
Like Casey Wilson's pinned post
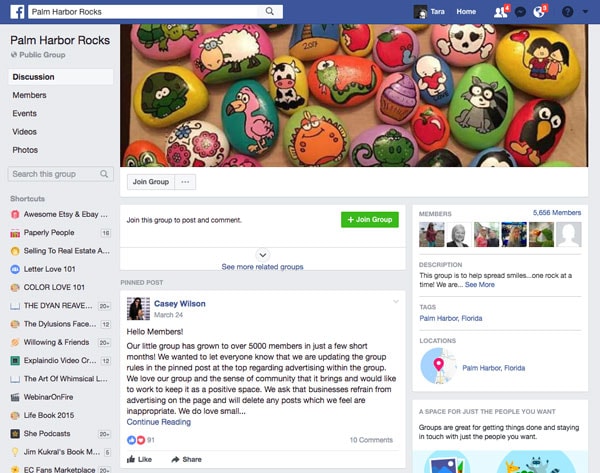click(x=139, y=459)
